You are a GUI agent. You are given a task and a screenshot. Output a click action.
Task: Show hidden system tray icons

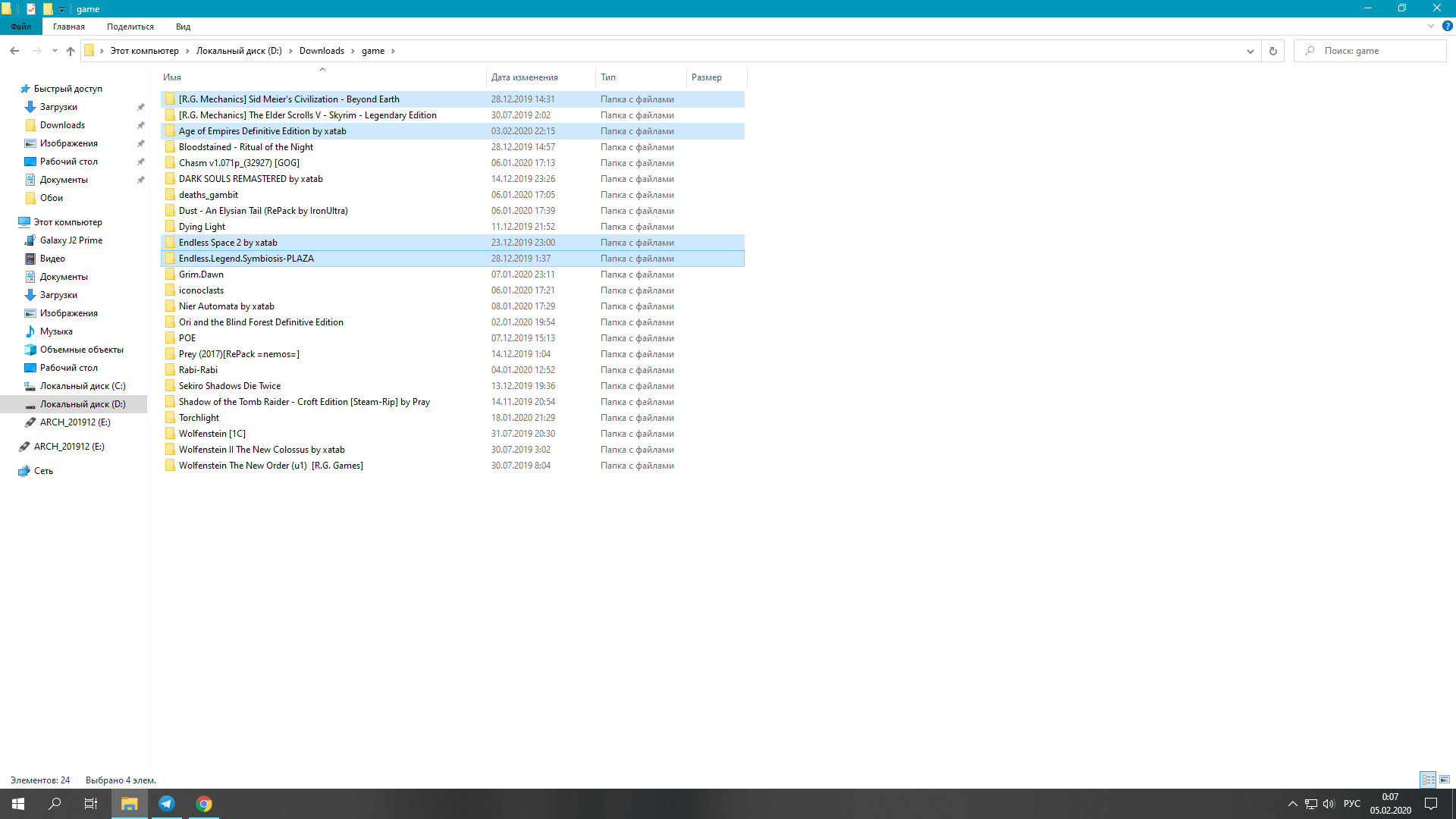pyautogui.click(x=1292, y=804)
